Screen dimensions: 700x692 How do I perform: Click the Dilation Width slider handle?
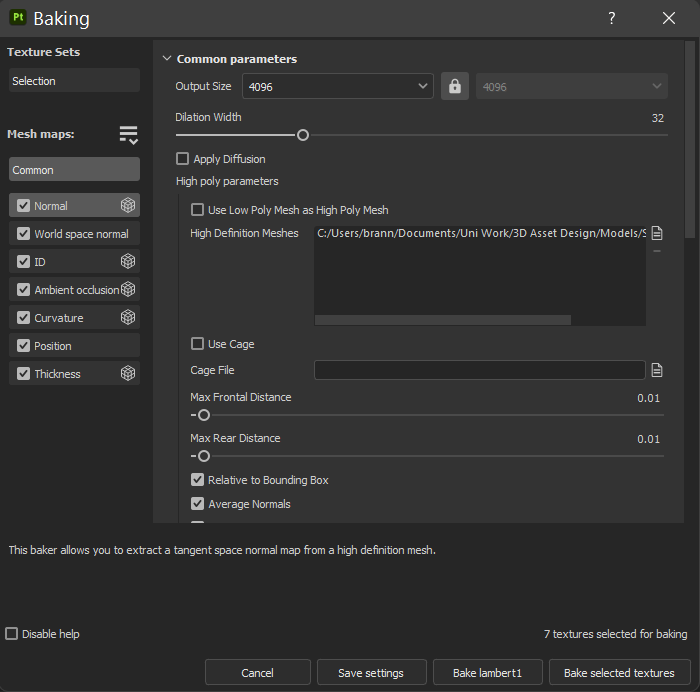tap(302, 135)
